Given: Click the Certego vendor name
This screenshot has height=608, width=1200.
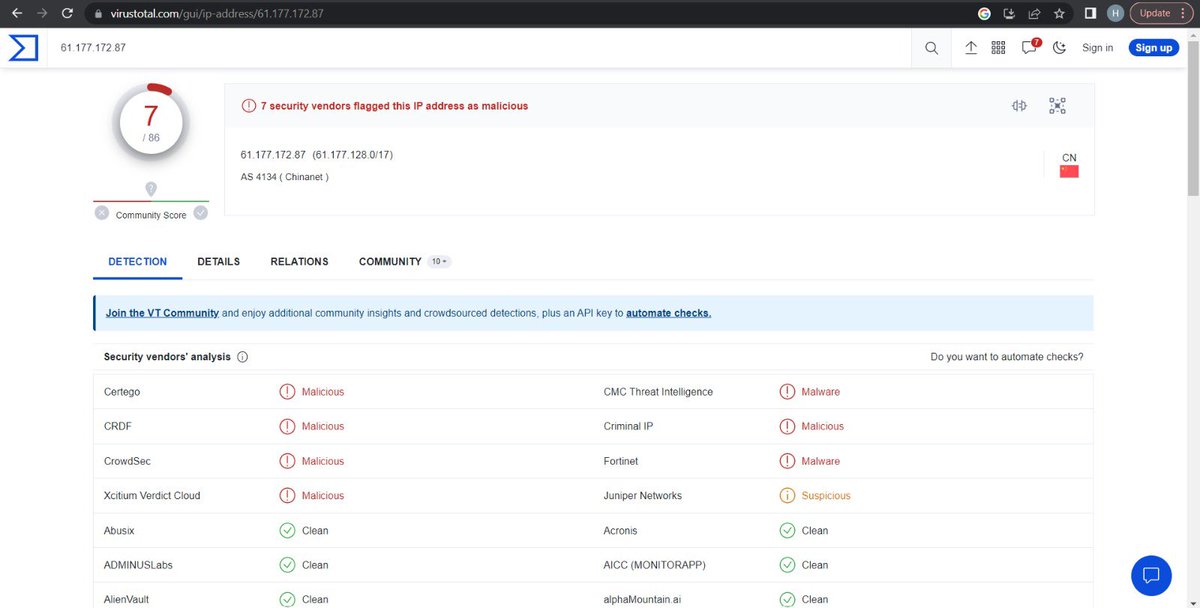Looking at the screenshot, I should [122, 392].
